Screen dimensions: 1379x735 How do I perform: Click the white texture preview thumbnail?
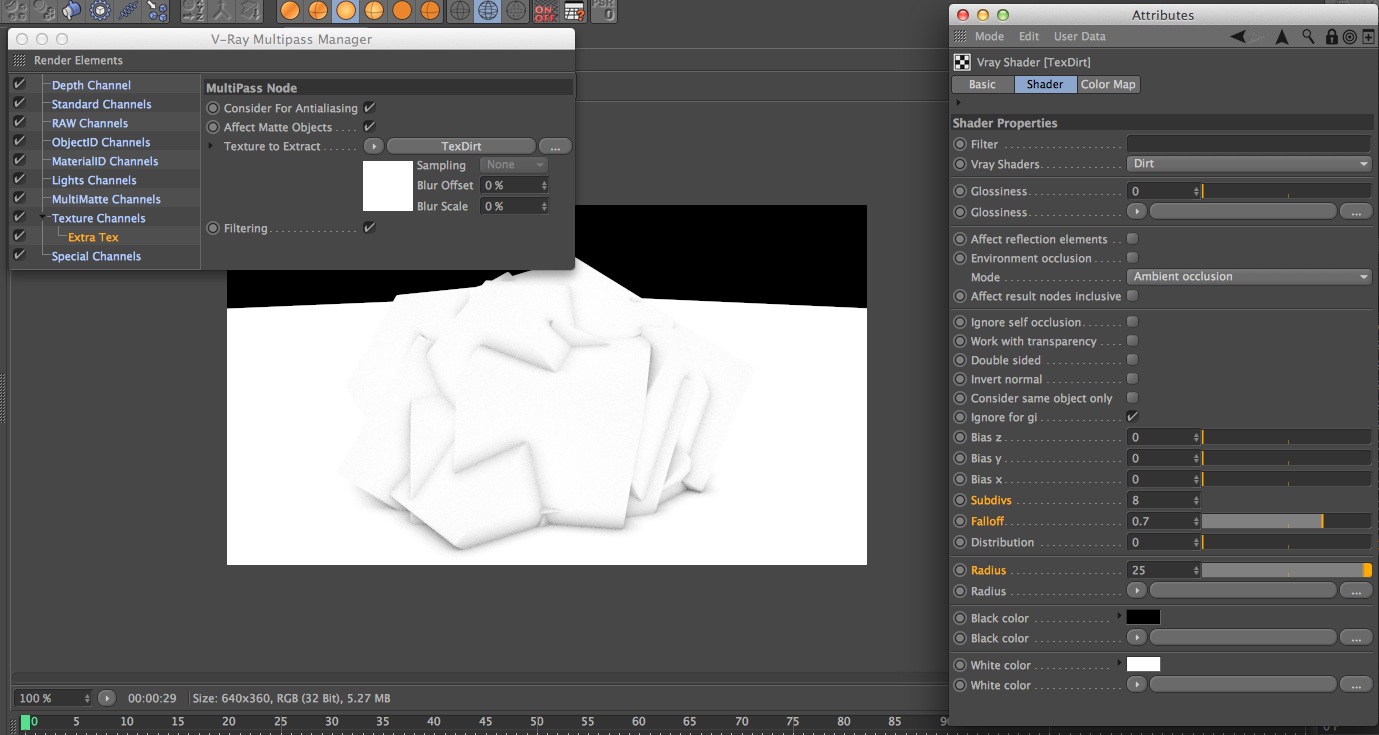[388, 186]
